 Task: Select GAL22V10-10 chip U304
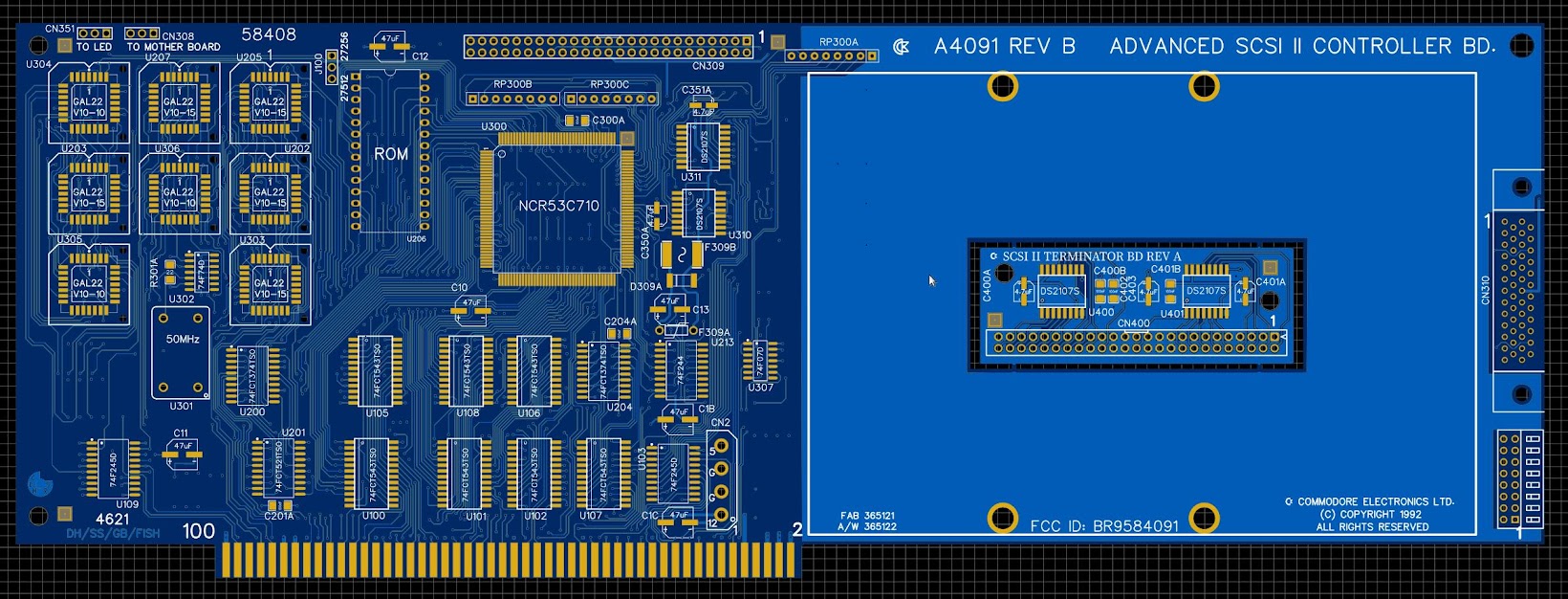88,104
